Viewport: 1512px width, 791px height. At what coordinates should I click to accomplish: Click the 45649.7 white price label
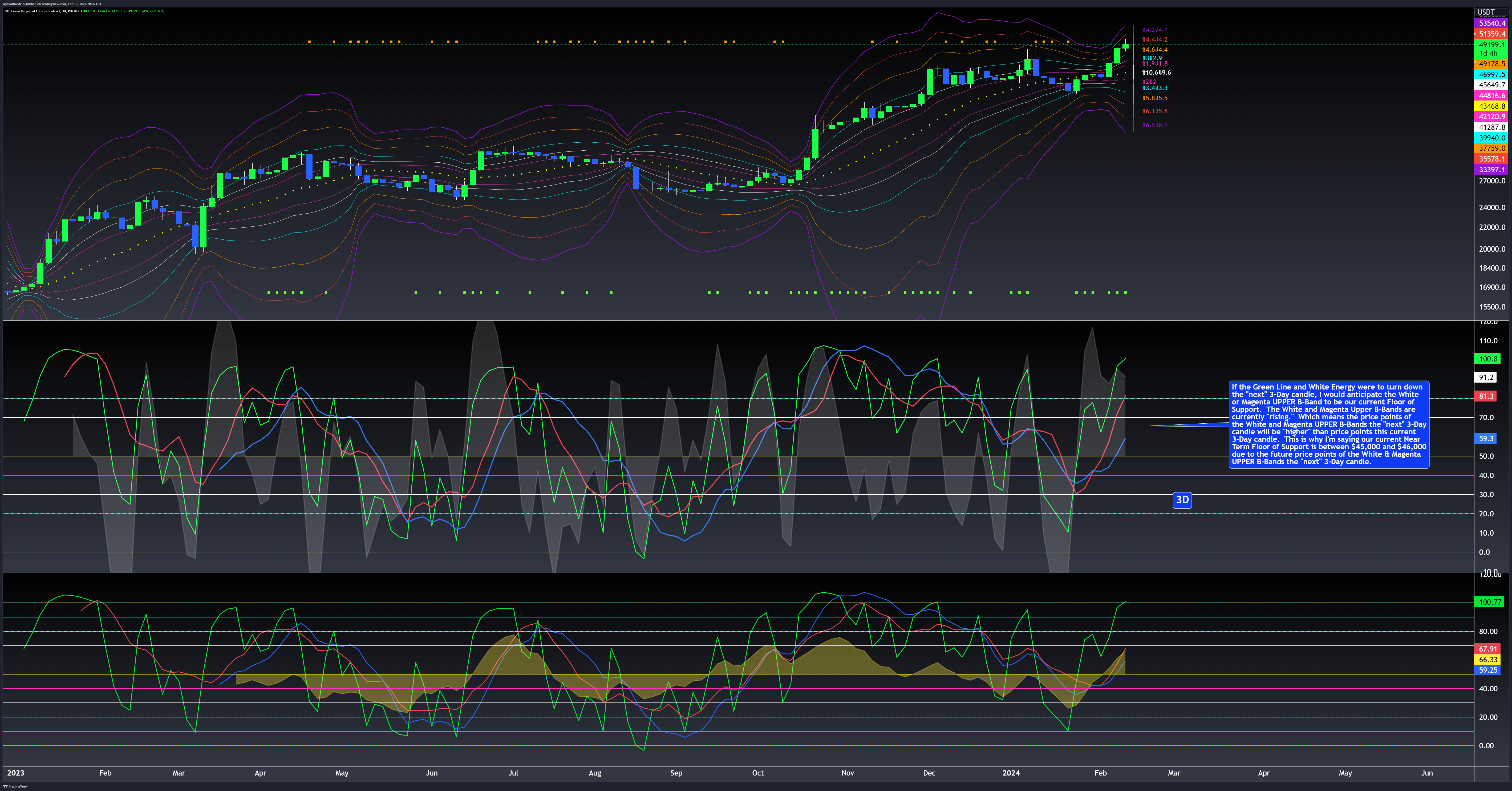tap(1491, 85)
